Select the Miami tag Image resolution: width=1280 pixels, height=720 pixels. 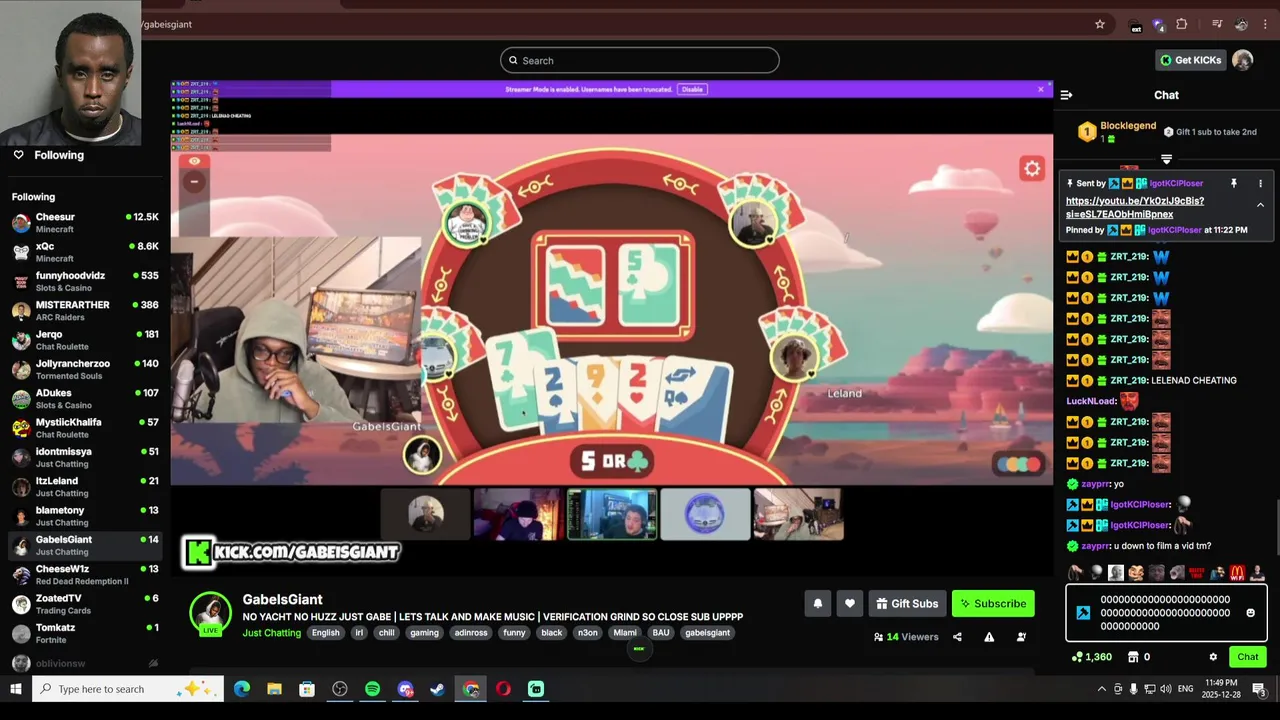pos(625,633)
